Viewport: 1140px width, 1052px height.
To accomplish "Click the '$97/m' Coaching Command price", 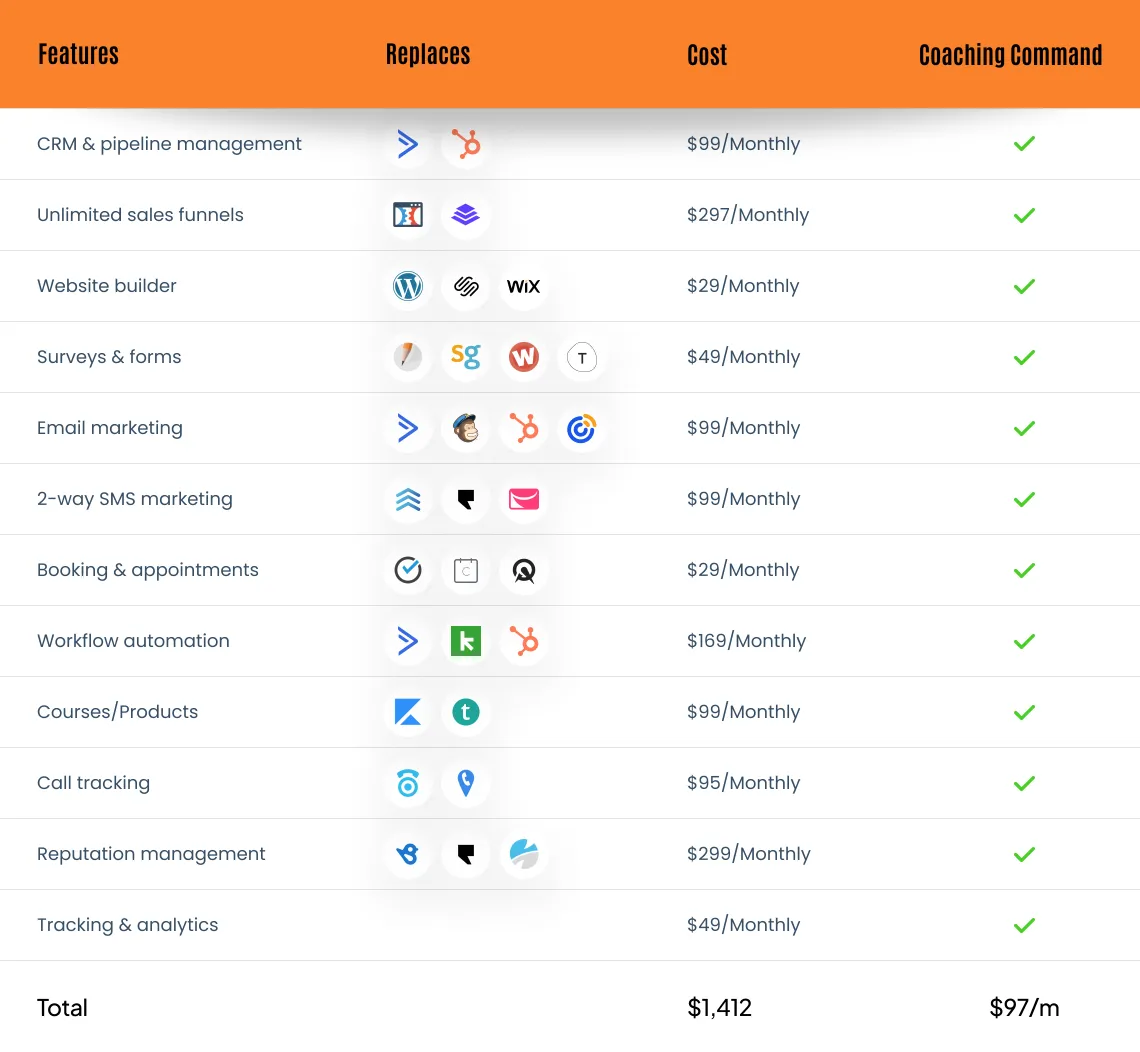I will pos(1024,1008).
